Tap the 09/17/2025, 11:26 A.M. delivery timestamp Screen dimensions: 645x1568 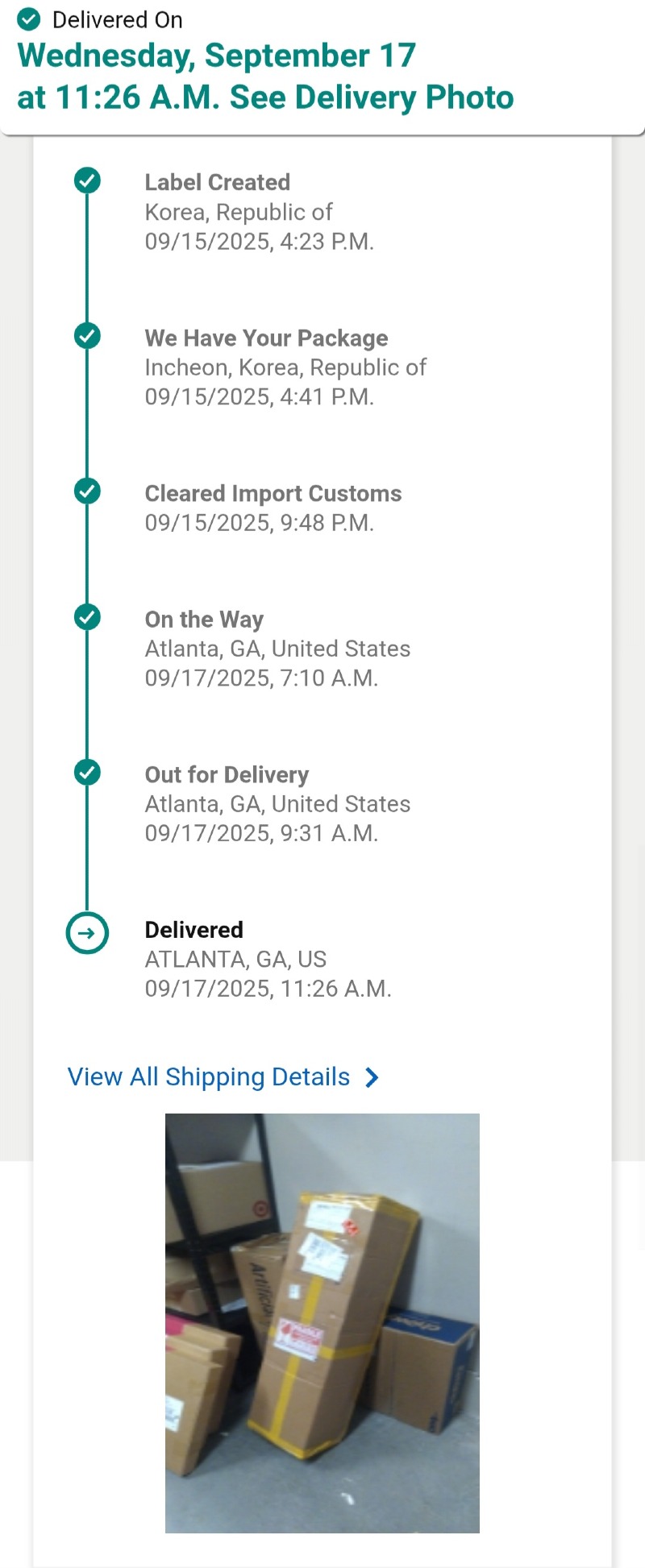tap(268, 989)
